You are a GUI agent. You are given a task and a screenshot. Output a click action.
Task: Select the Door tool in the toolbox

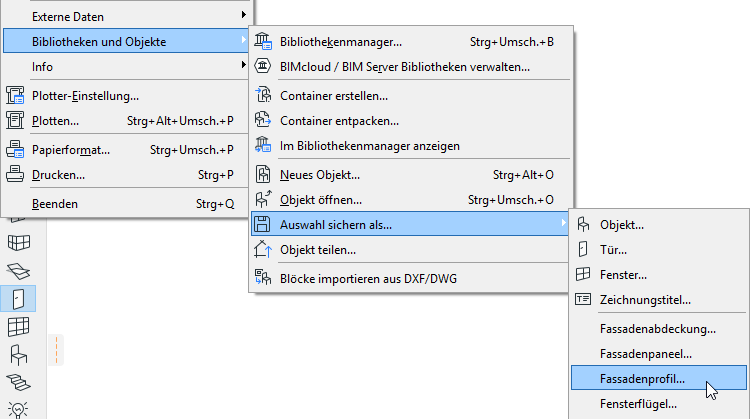click(x=19, y=298)
